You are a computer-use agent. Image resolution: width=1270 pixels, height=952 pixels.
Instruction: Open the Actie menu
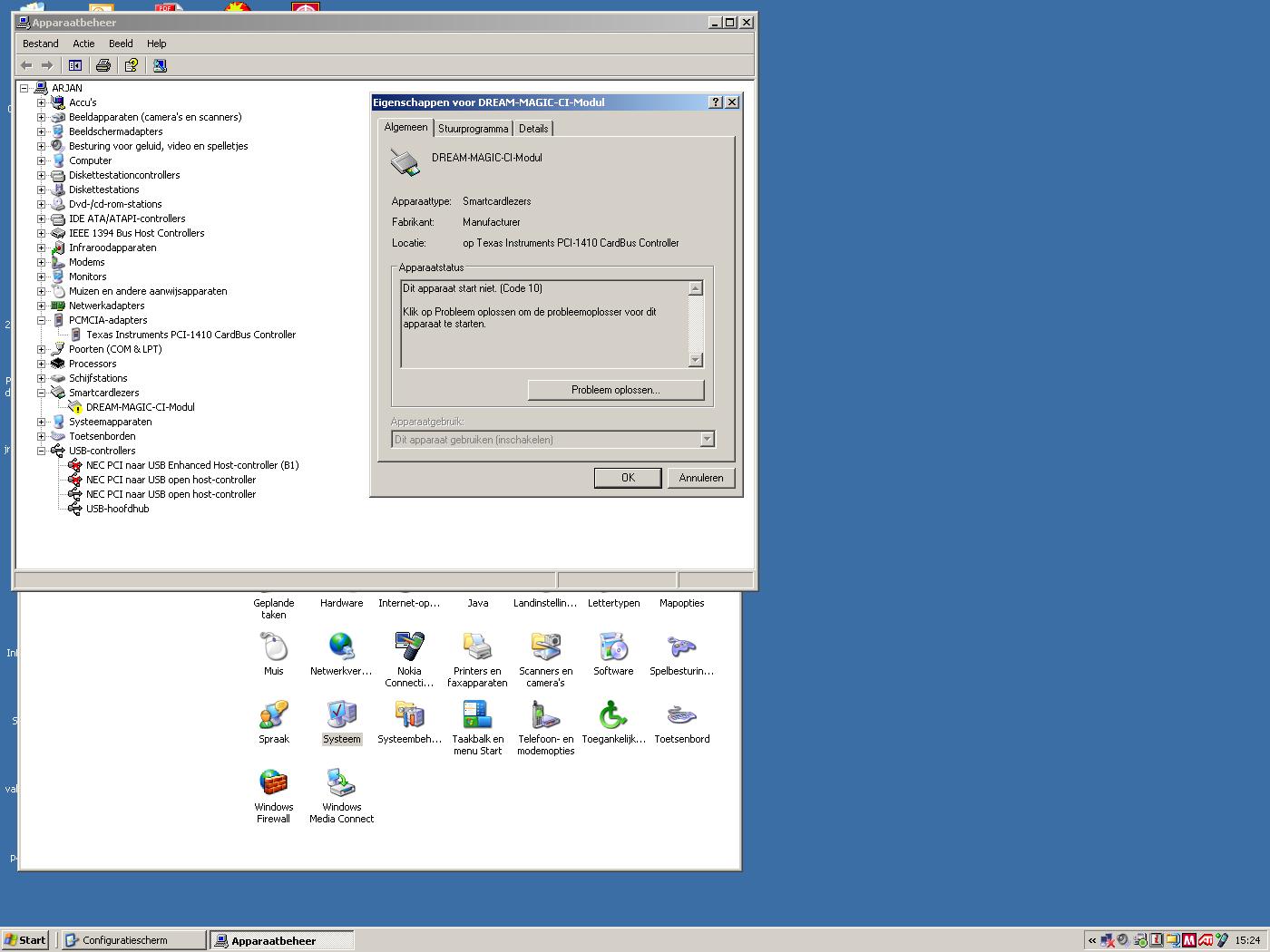(x=83, y=44)
